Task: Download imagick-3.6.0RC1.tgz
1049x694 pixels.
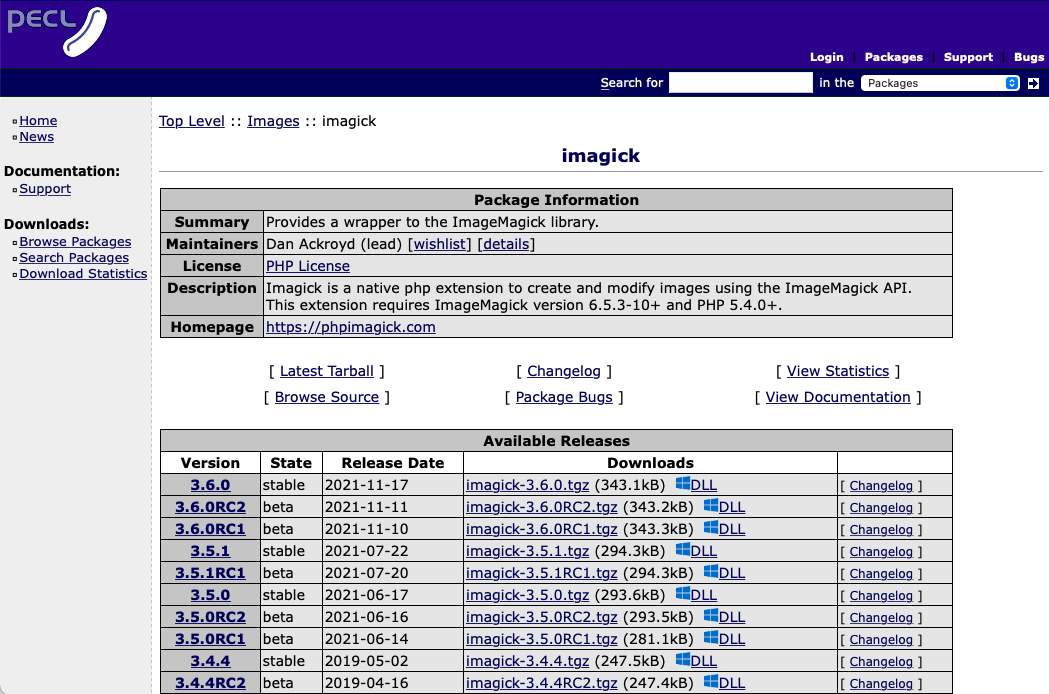Action: pyautogui.click(x=541, y=529)
